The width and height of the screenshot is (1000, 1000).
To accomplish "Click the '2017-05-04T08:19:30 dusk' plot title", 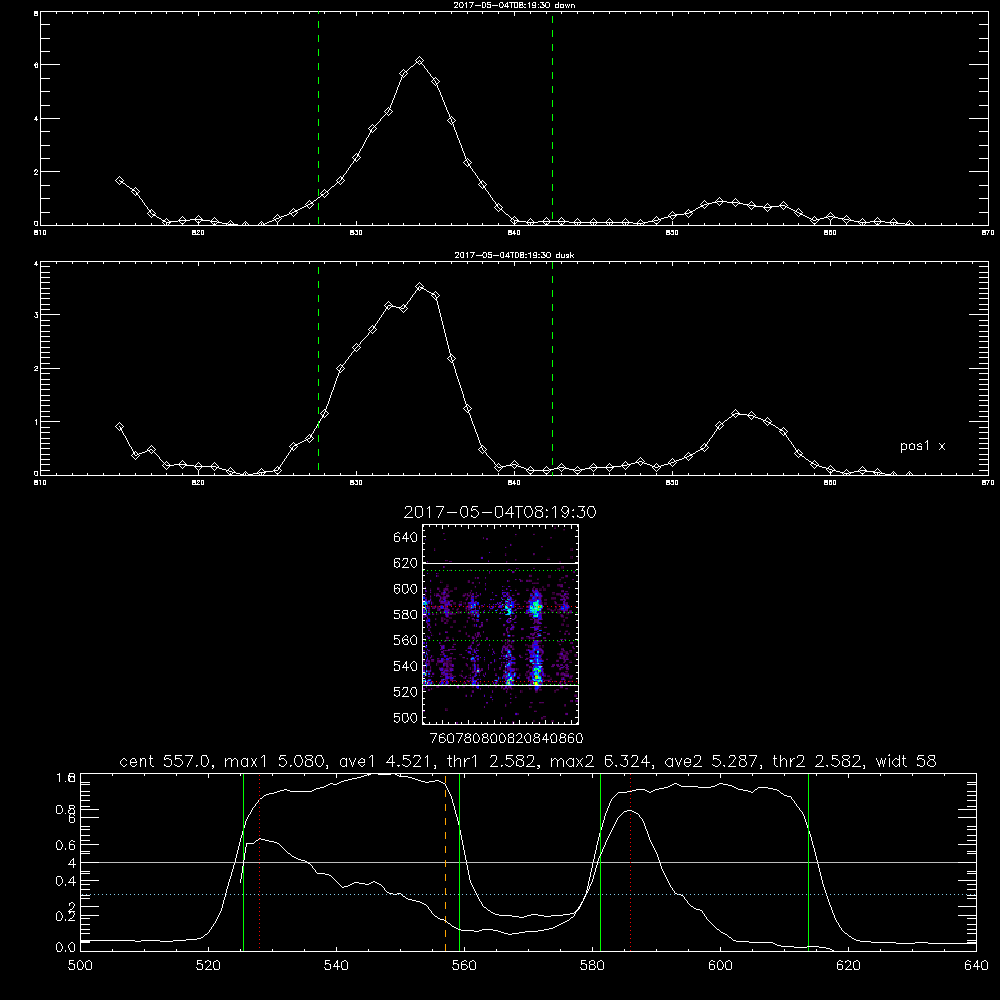I will pos(514,255).
